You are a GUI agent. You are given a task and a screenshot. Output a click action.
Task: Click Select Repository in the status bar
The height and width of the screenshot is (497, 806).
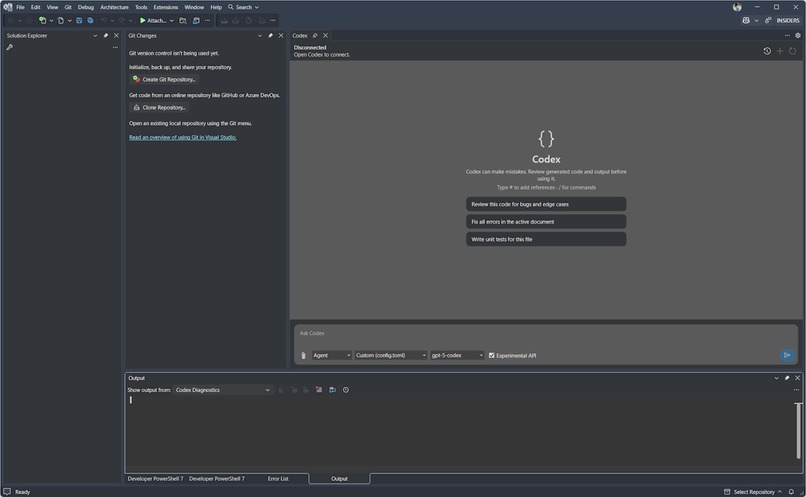click(753, 492)
